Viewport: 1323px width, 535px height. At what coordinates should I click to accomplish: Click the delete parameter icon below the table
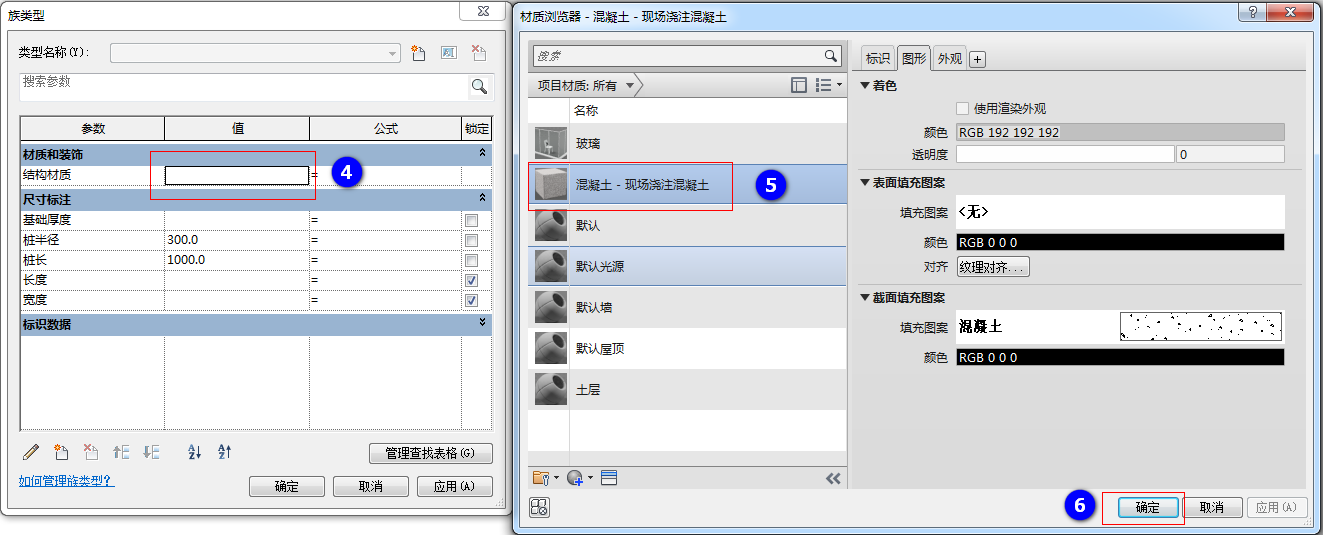[91, 452]
